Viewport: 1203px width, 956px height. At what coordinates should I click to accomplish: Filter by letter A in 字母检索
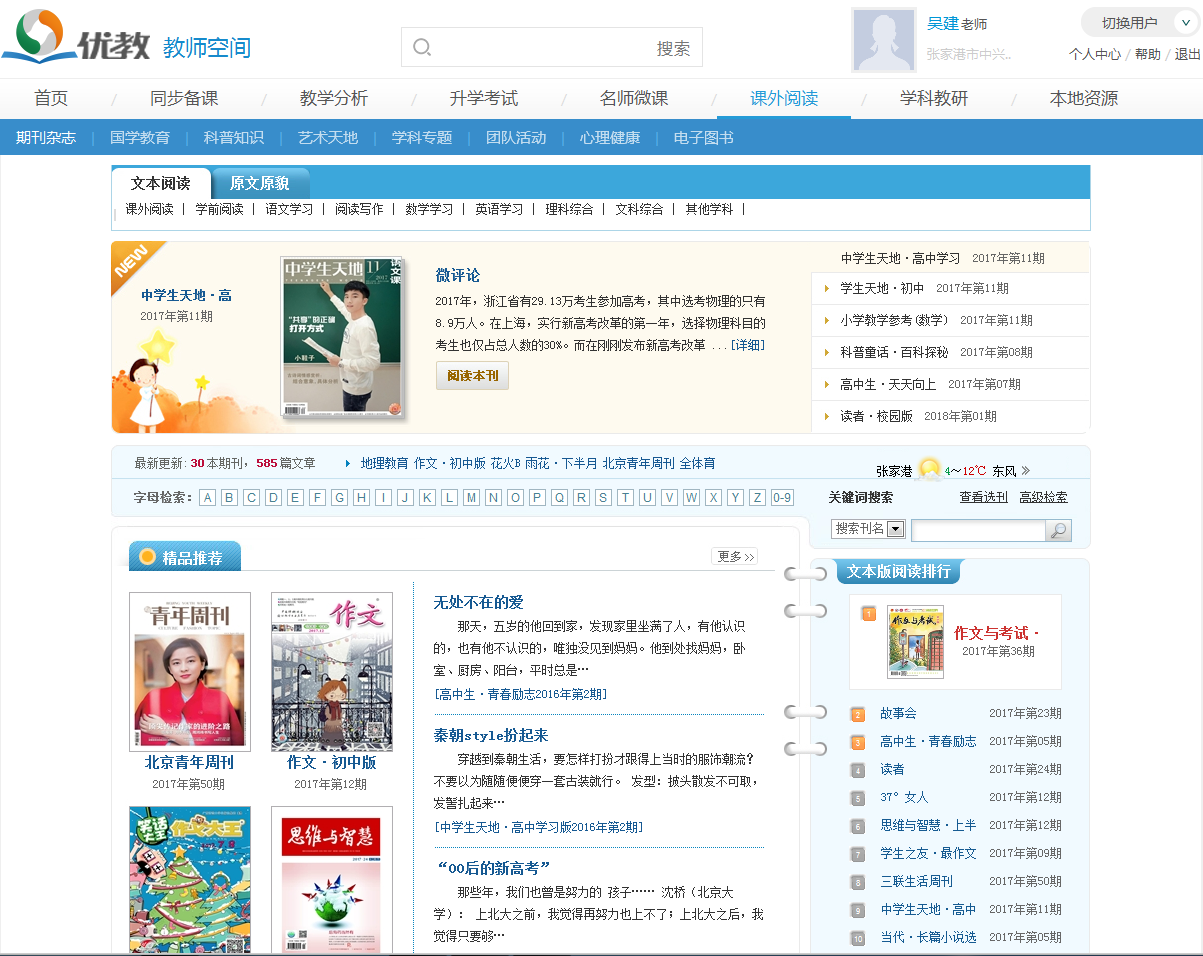pos(207,498)
